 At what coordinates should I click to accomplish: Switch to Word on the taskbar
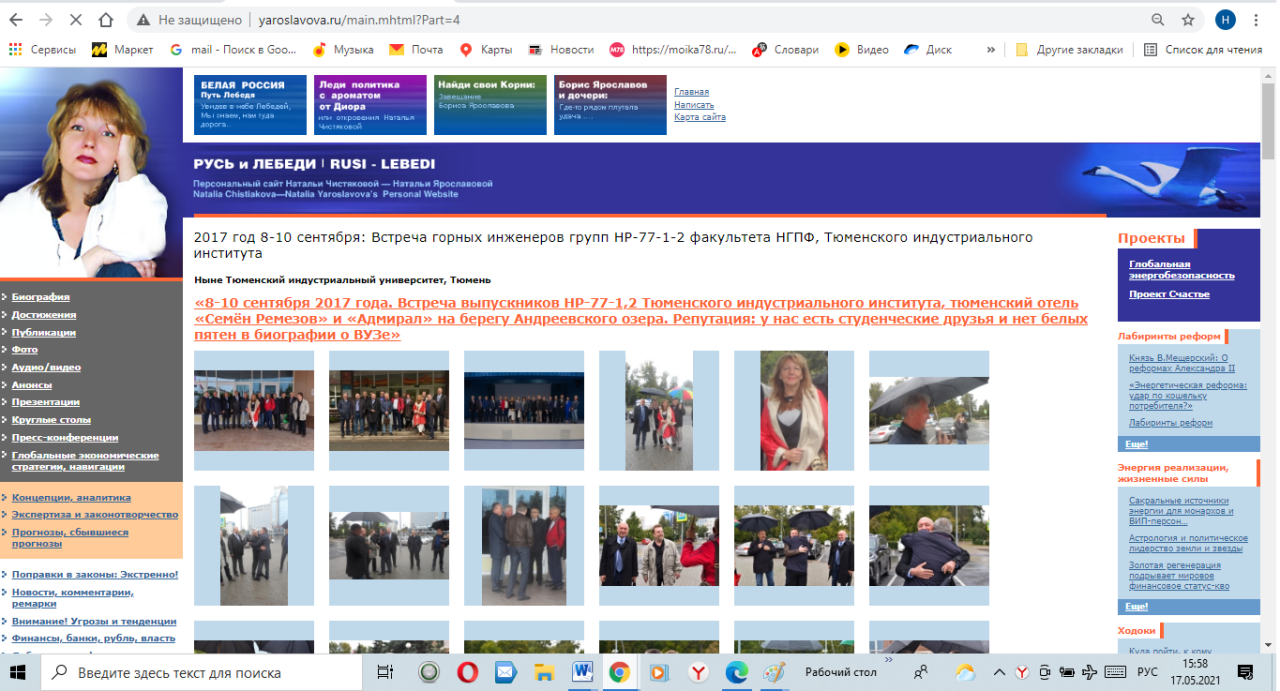(581, 672)
